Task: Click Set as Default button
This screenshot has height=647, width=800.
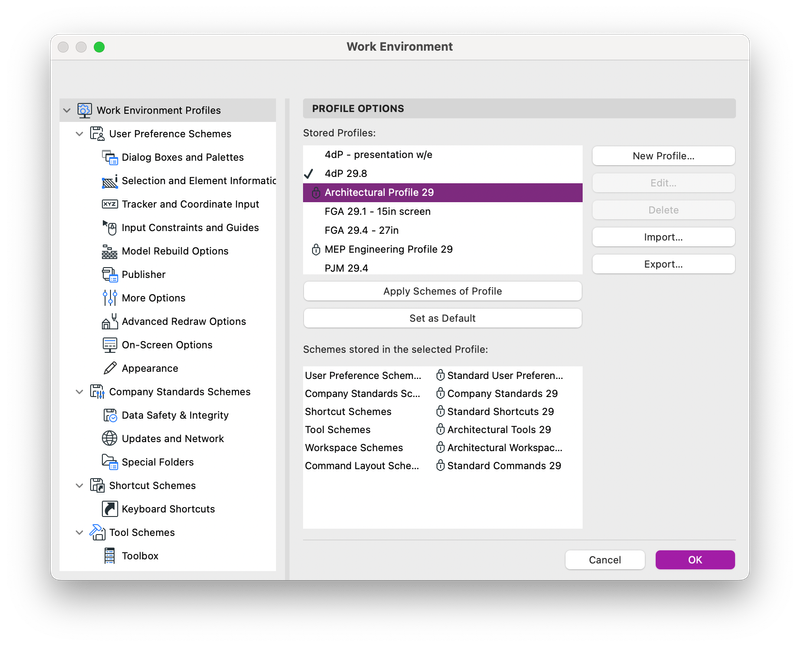Action: [442, 318]
